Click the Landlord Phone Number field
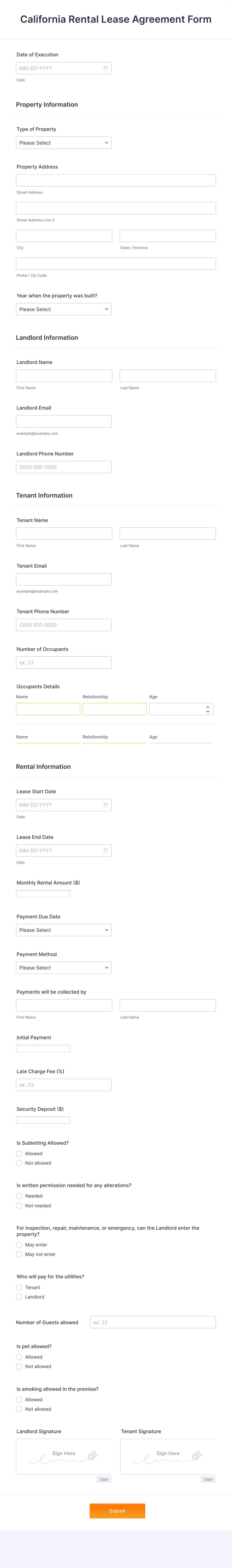Image resolution: width=232 pixels, height=1568 pixels. [64, 467]
